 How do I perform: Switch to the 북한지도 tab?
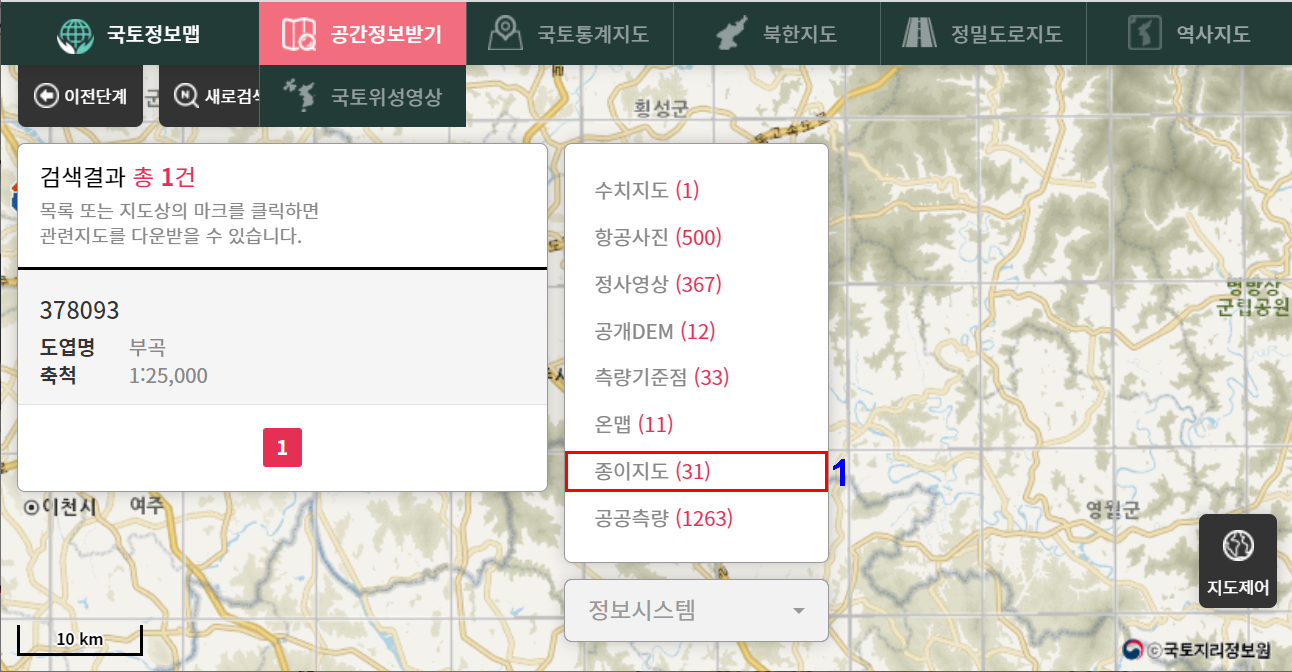776,33
